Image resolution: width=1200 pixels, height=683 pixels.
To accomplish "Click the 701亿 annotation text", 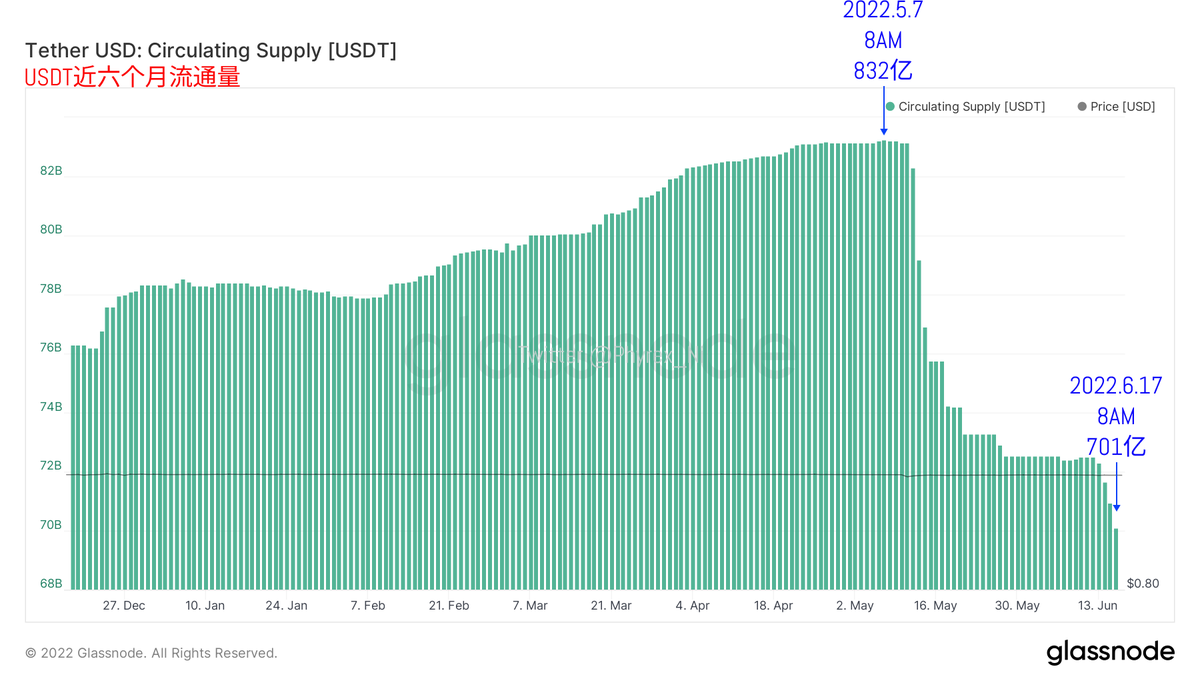I will 1116,446.
